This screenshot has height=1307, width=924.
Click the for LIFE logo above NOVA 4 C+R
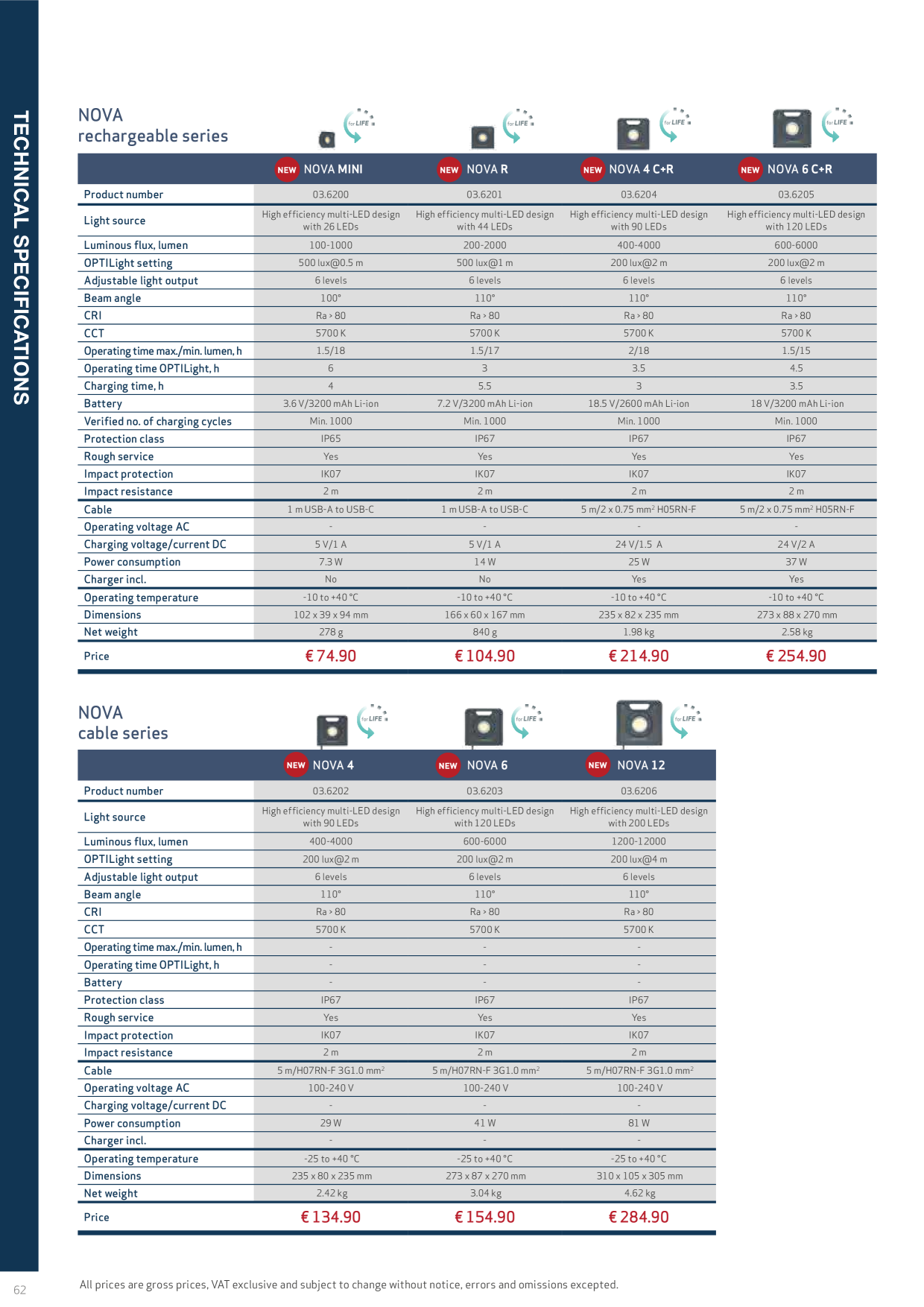tap(676, 124)
